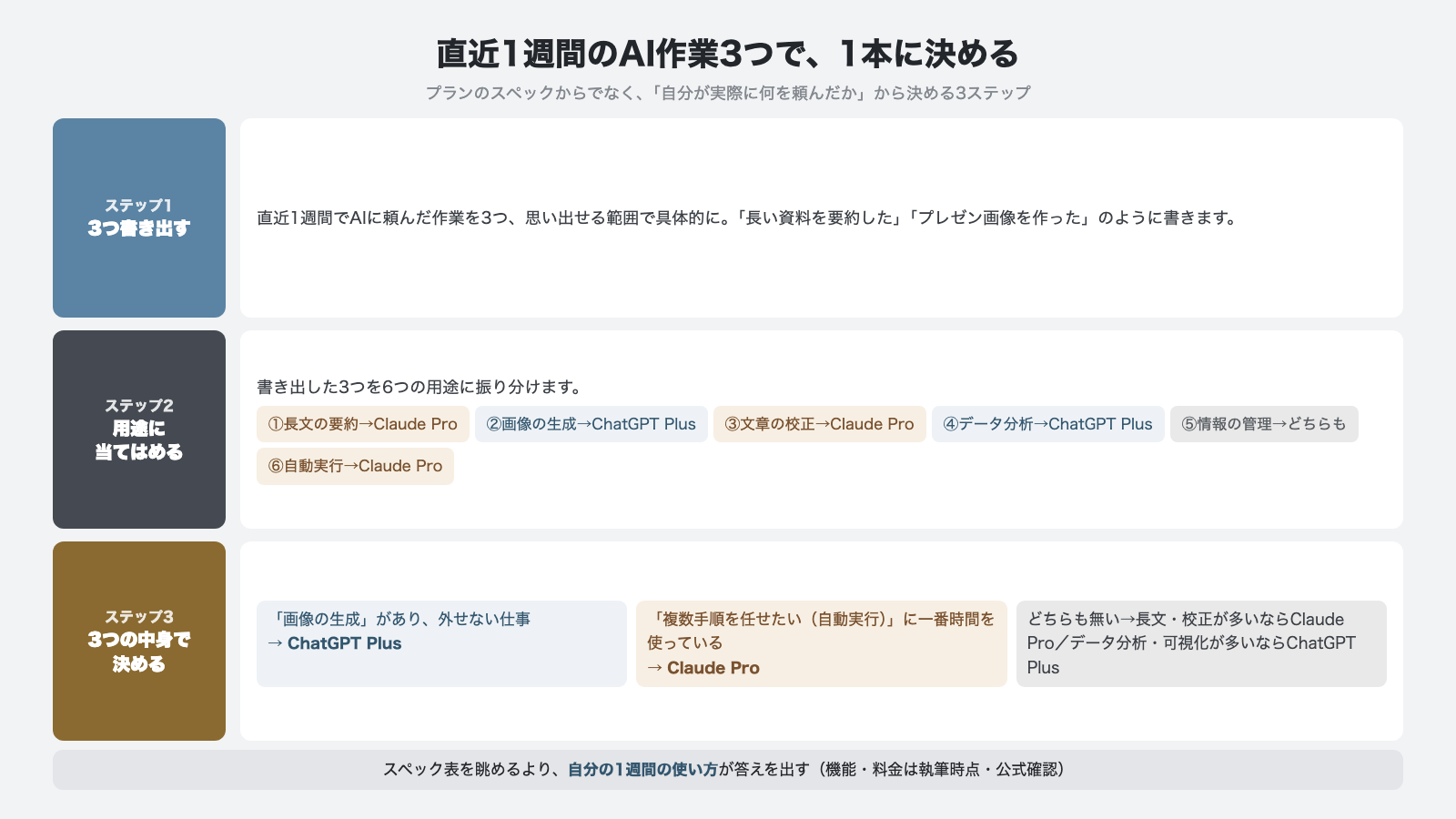Click chip ②画像の生成→ChatGPT Plus
1456x819 pixels.
(591, 424)
